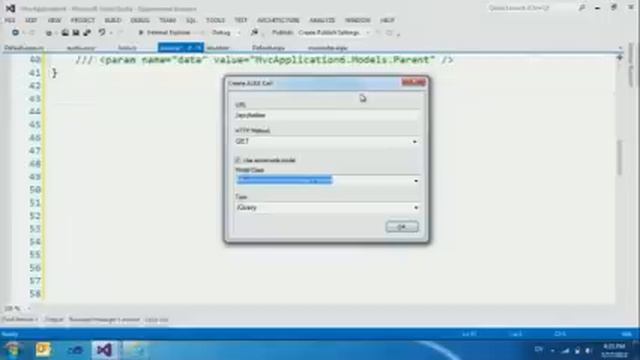
Task: Toggle the Use server-side model checkbox
Action: tap(238, 160)
